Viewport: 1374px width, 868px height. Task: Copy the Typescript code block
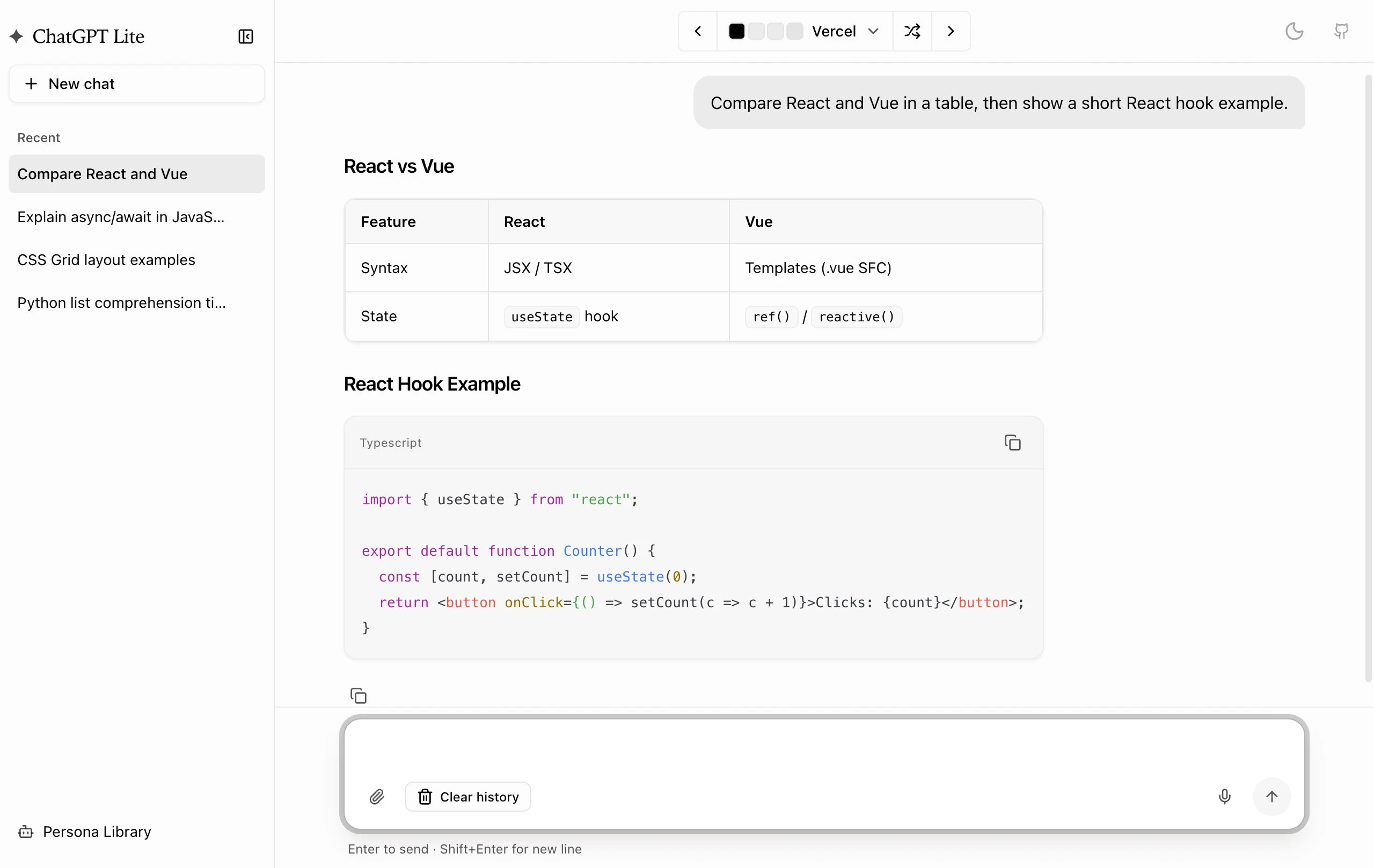click(1012, 443)
